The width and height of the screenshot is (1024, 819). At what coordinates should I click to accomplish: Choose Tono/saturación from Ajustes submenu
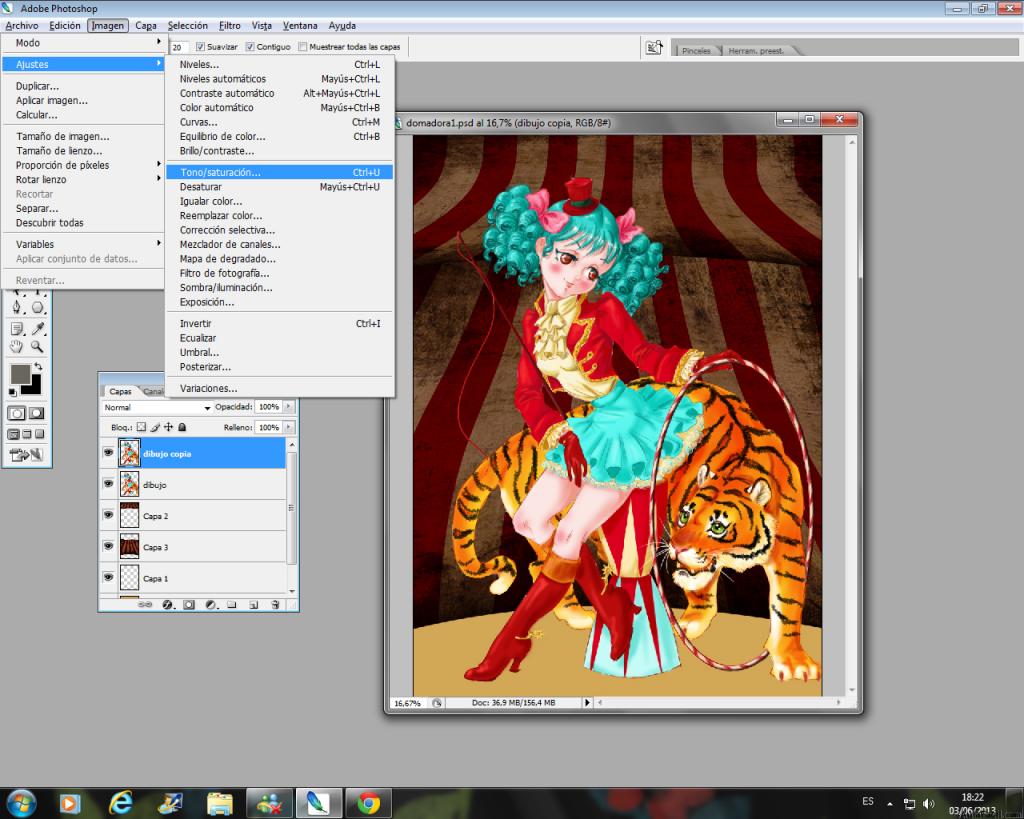click(x=280, y=172)
